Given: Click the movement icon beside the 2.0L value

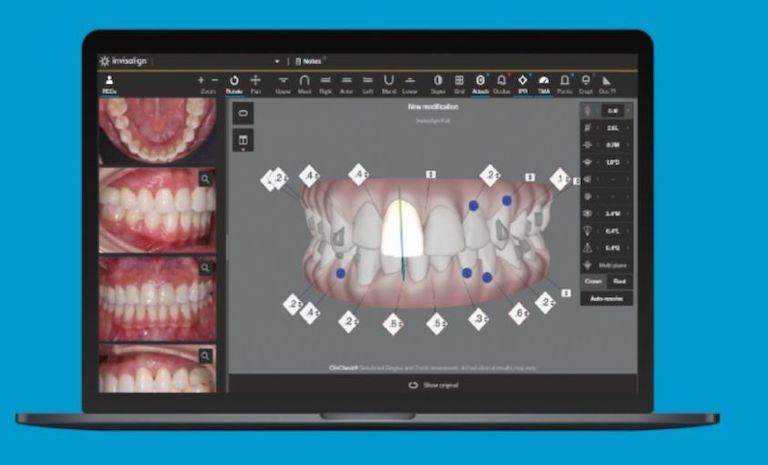Looking at the screenshot, I should [588, 128].
